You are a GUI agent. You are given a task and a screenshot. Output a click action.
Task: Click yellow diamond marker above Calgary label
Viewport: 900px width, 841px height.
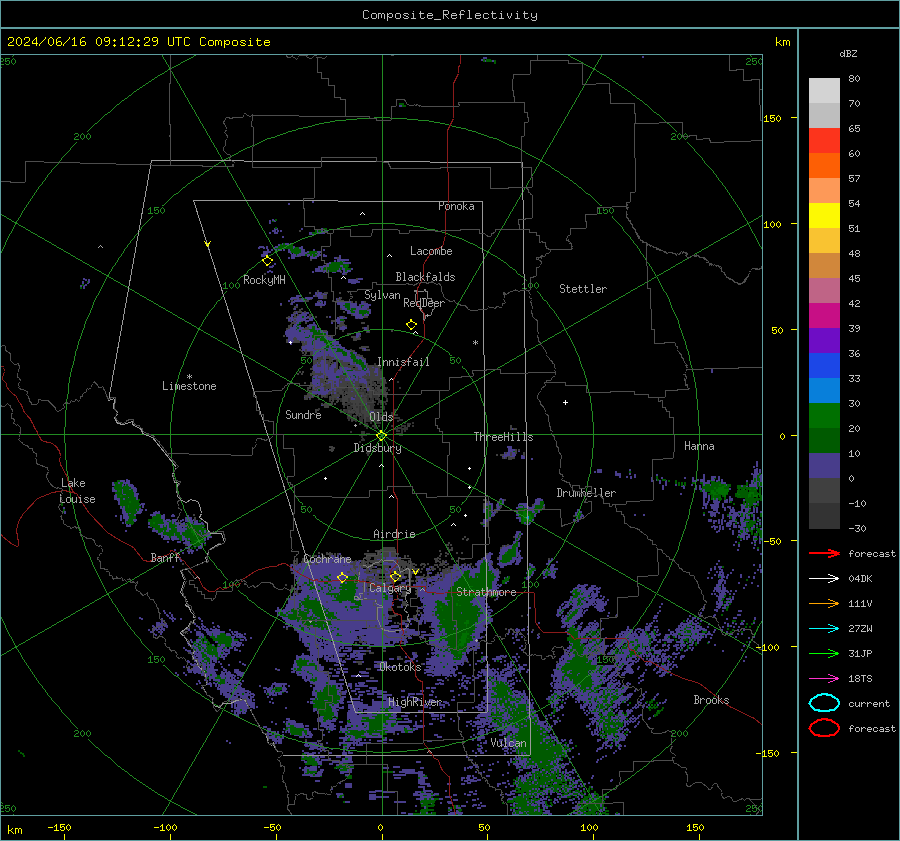[x=395, y=576]
